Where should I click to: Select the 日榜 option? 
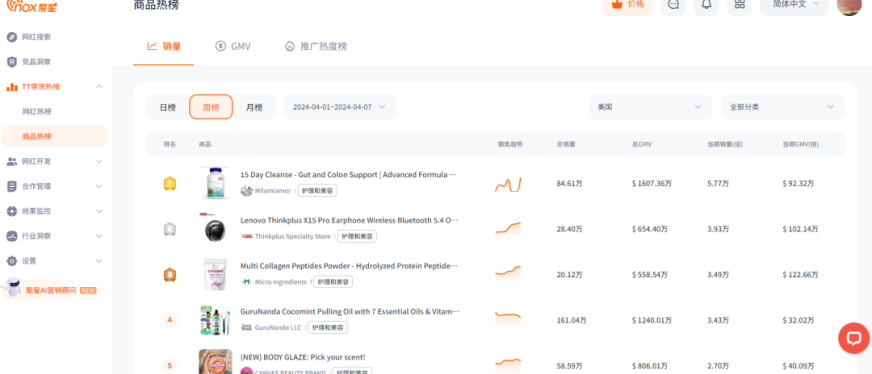tap(167, 107)
